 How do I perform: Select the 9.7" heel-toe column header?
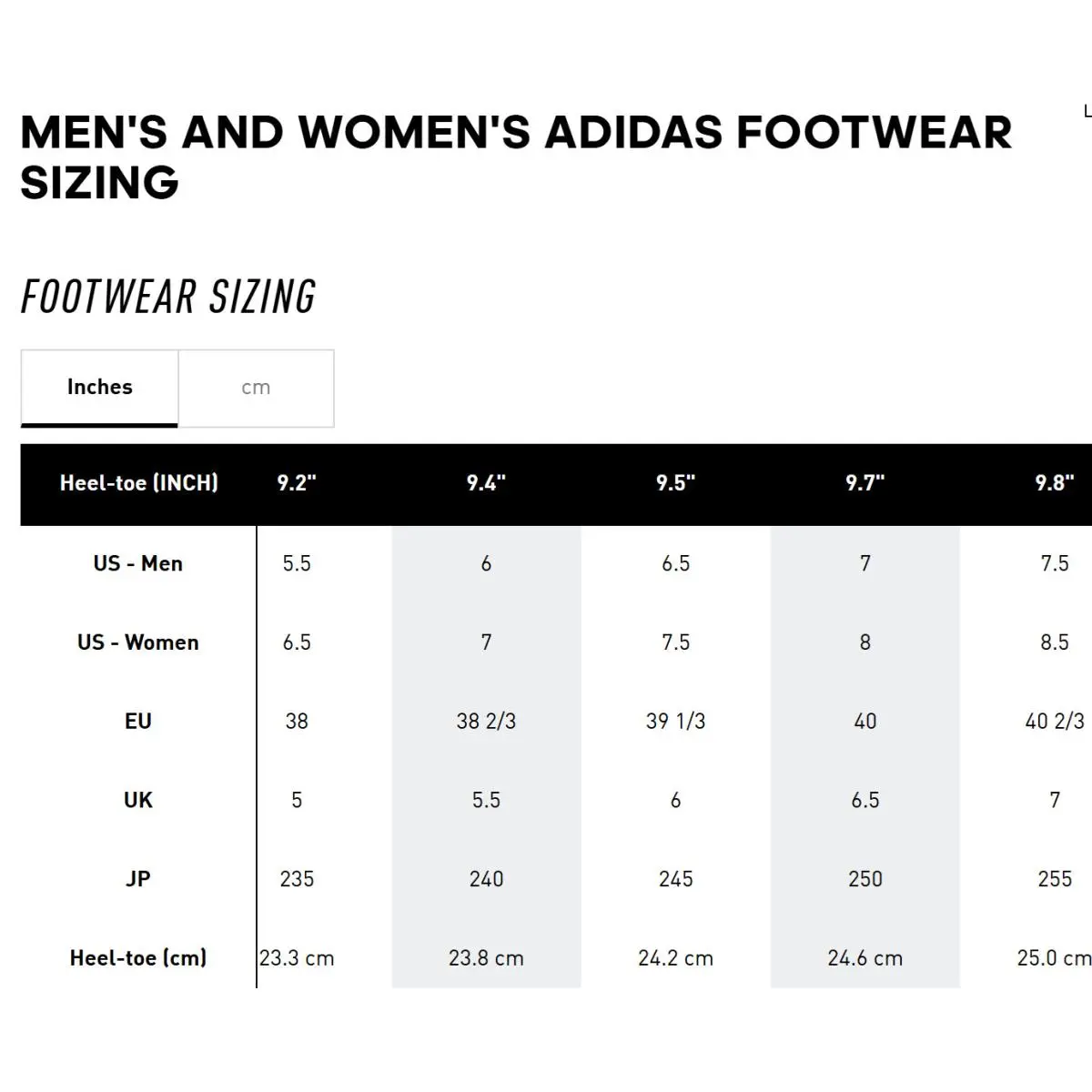(864, 483)
